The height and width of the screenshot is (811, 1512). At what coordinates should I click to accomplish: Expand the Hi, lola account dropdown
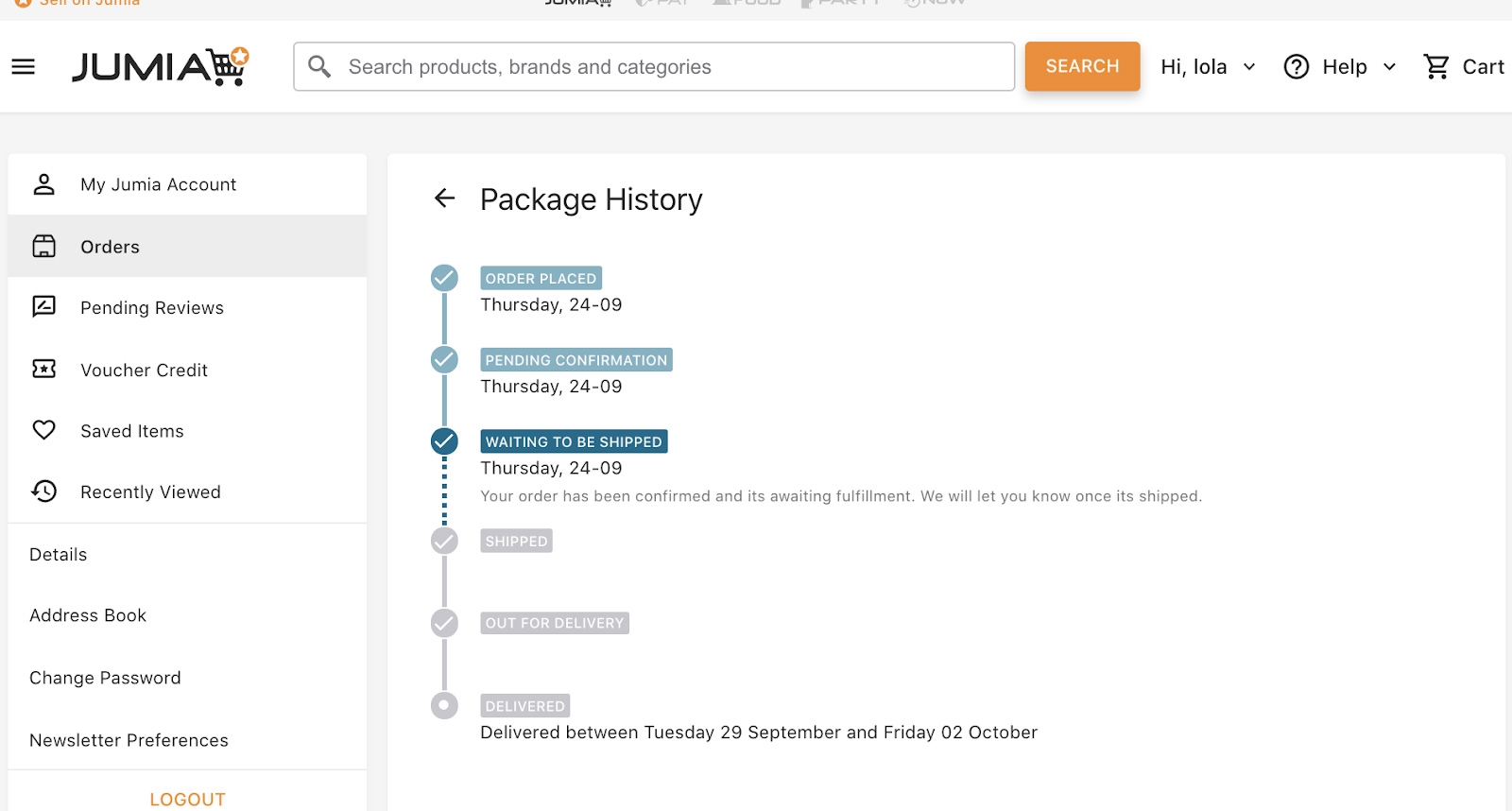(1208, 67)
